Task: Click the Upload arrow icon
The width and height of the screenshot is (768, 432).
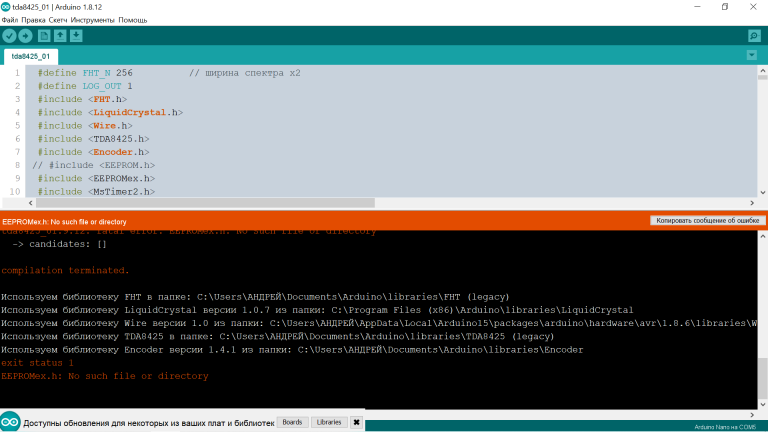Action: (x=26, y=36)
